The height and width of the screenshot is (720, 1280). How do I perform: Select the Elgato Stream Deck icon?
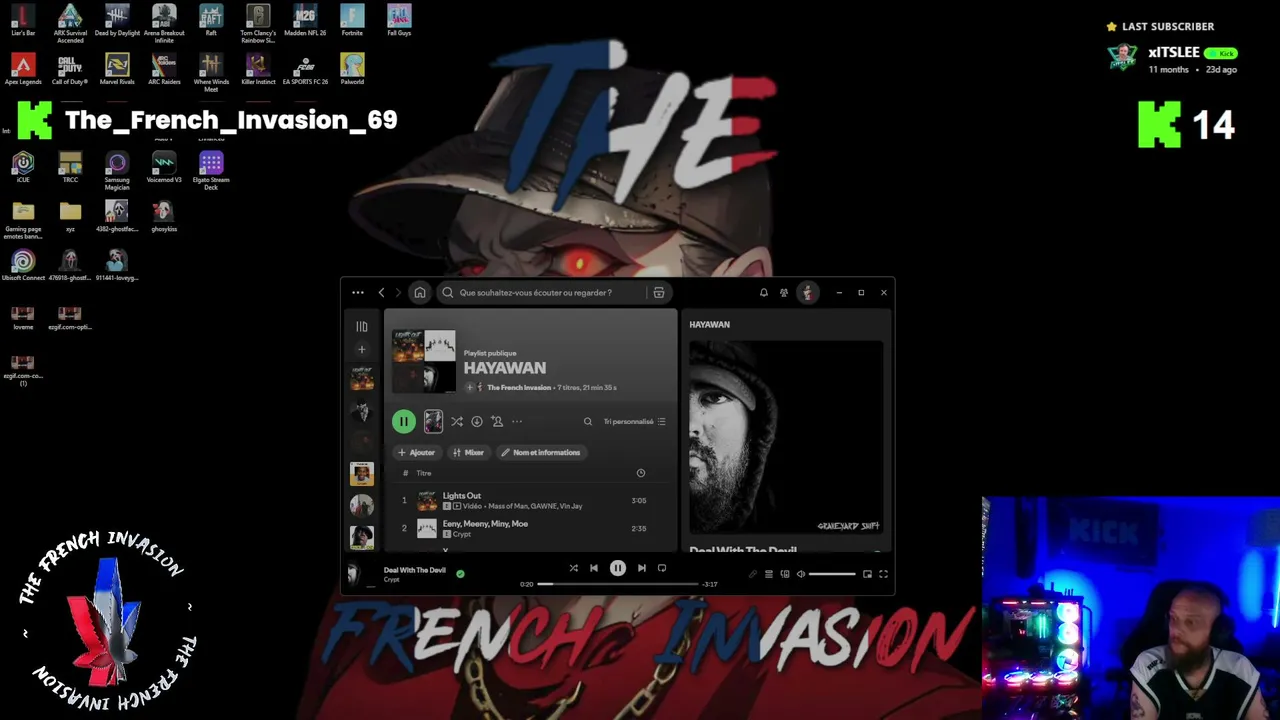(x=211, y=170)
